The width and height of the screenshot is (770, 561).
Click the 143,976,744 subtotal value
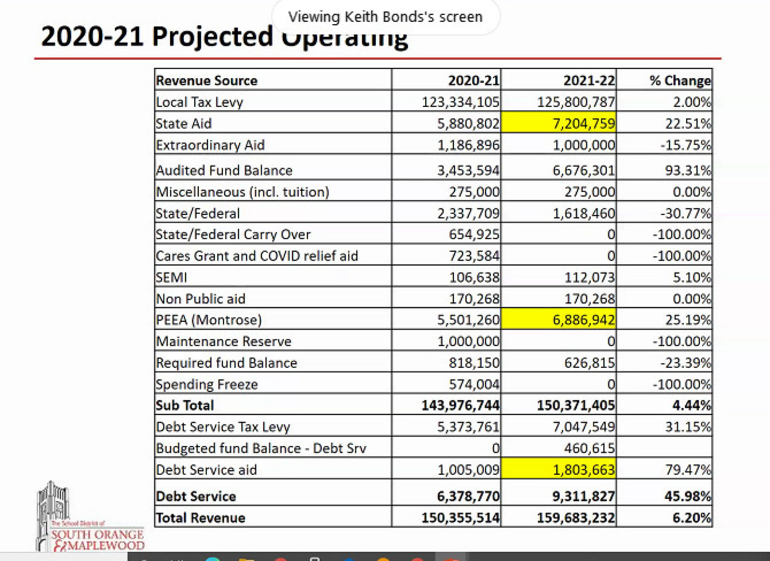[461, 405]
